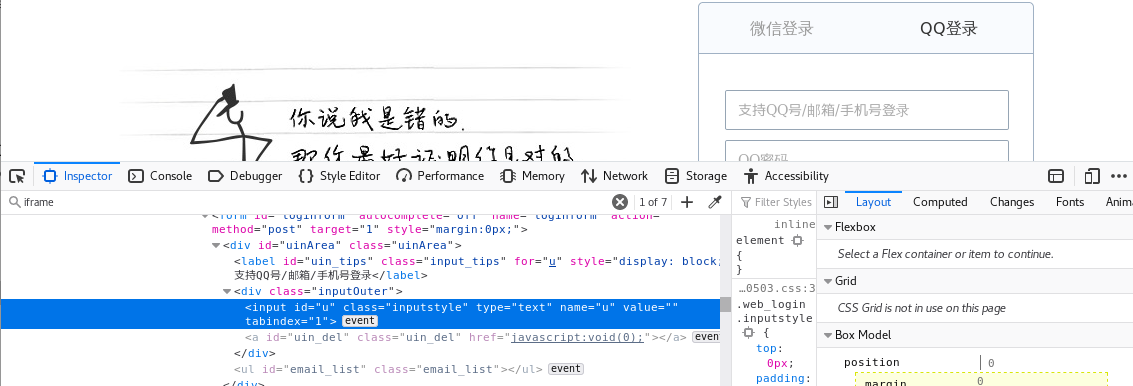1133x386 pixels.
Task: Select the uin_del anchor node
Action: [x=466, y=338]
